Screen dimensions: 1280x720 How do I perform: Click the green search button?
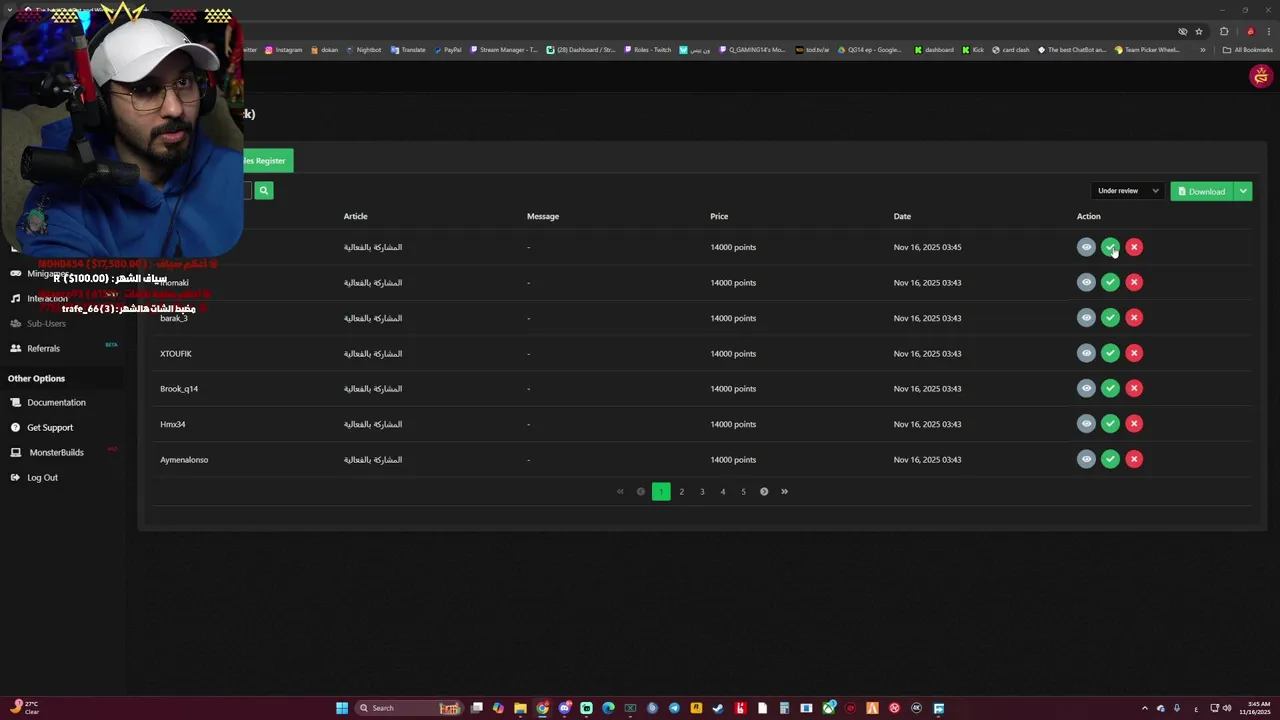point(264,190)
